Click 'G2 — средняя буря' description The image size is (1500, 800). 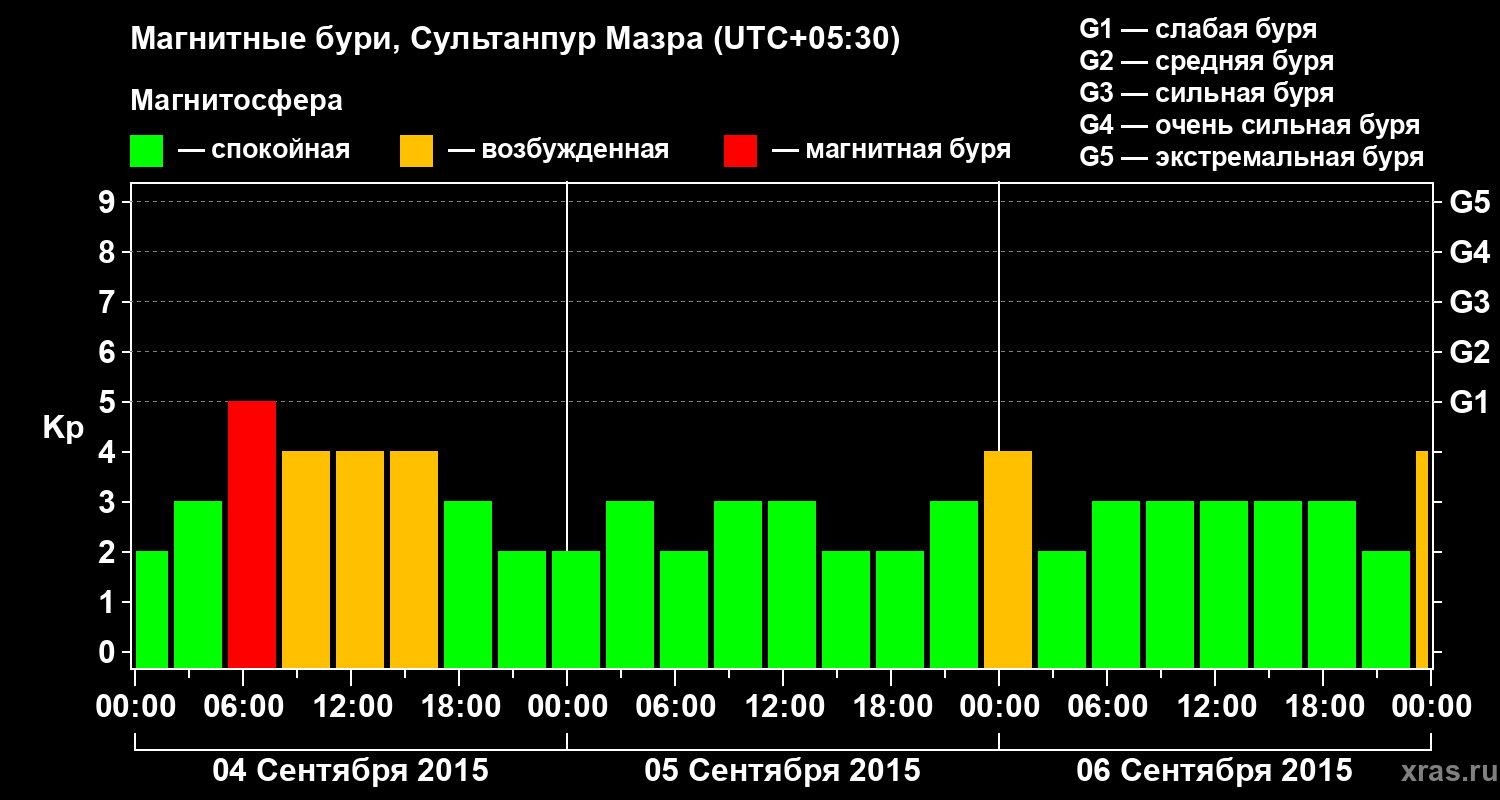coord(1207,61)
